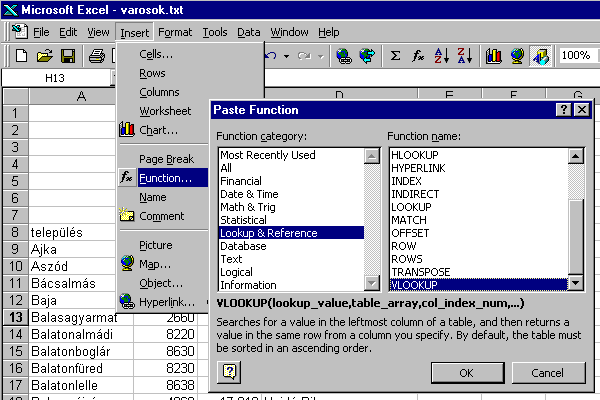Open the Help menu

click(x=329, y=32)
